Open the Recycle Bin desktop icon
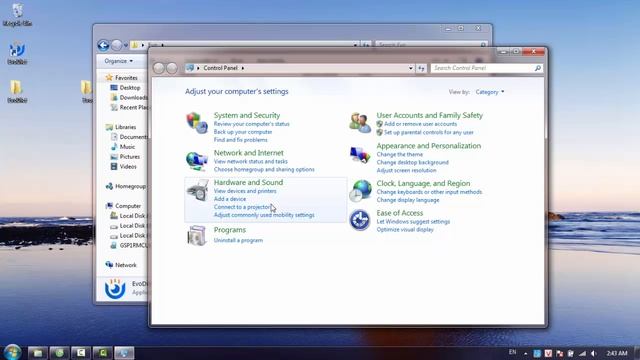 [17, 15]
